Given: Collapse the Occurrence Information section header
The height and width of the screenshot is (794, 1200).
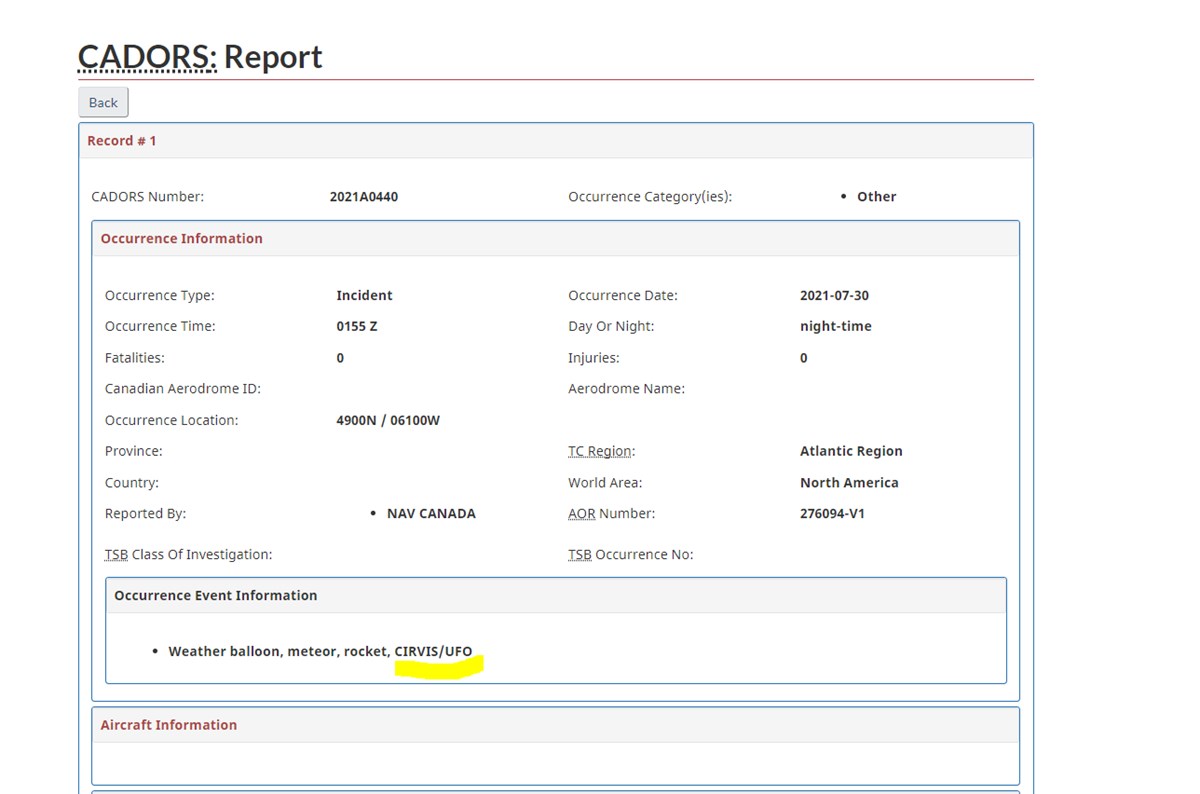Looking at the screenshot, I should pyautogui.click(x=556, y=239).
